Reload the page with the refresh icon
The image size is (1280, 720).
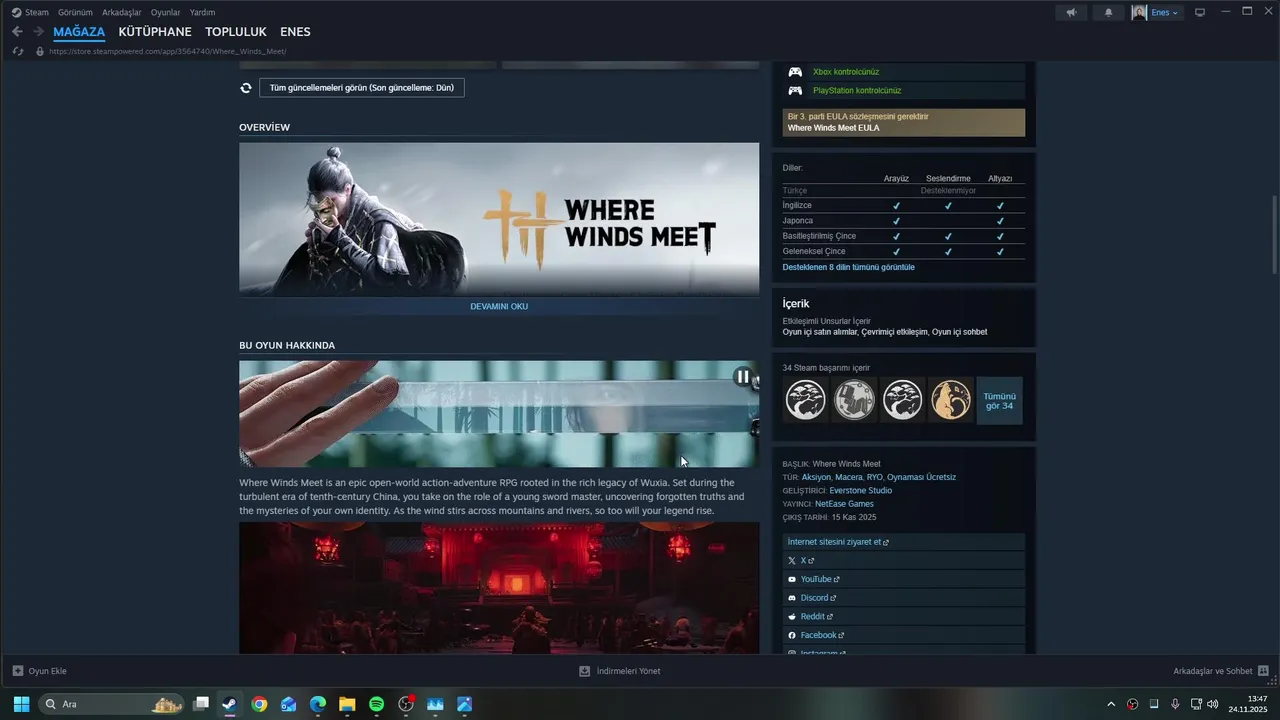(17, 51)
